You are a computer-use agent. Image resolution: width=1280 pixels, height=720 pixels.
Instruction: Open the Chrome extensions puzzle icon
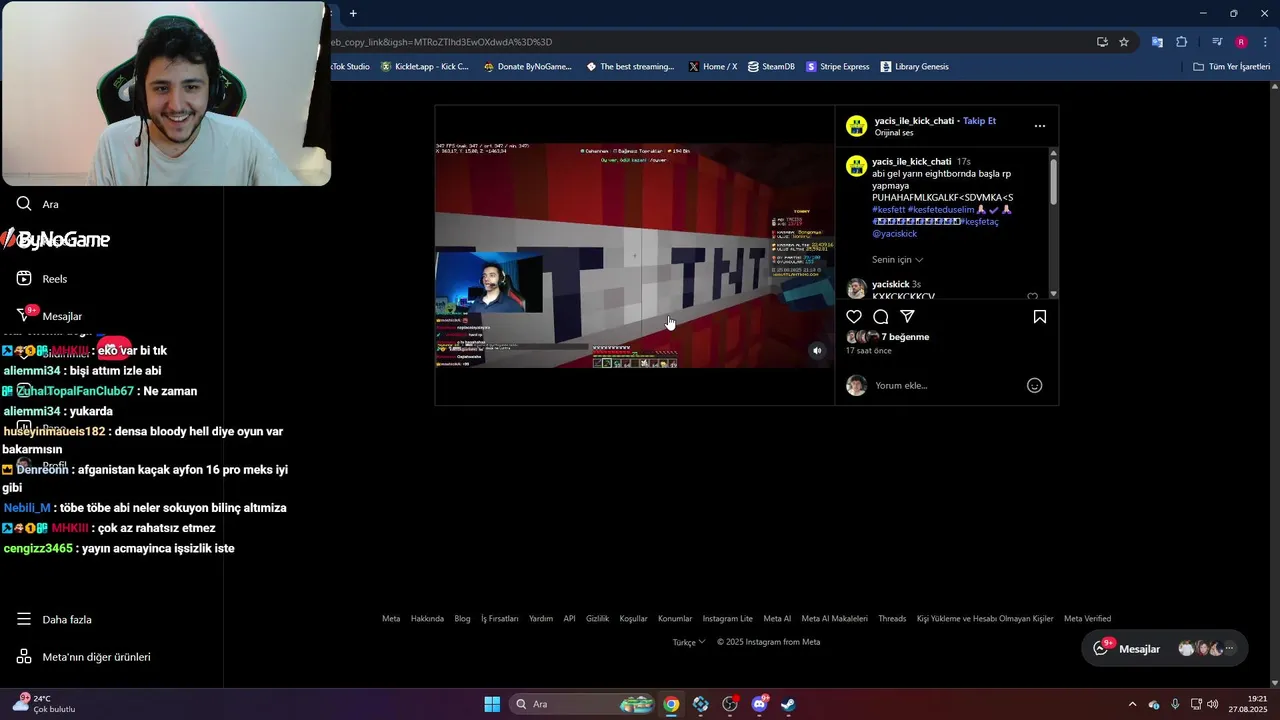pos(1181,42)
